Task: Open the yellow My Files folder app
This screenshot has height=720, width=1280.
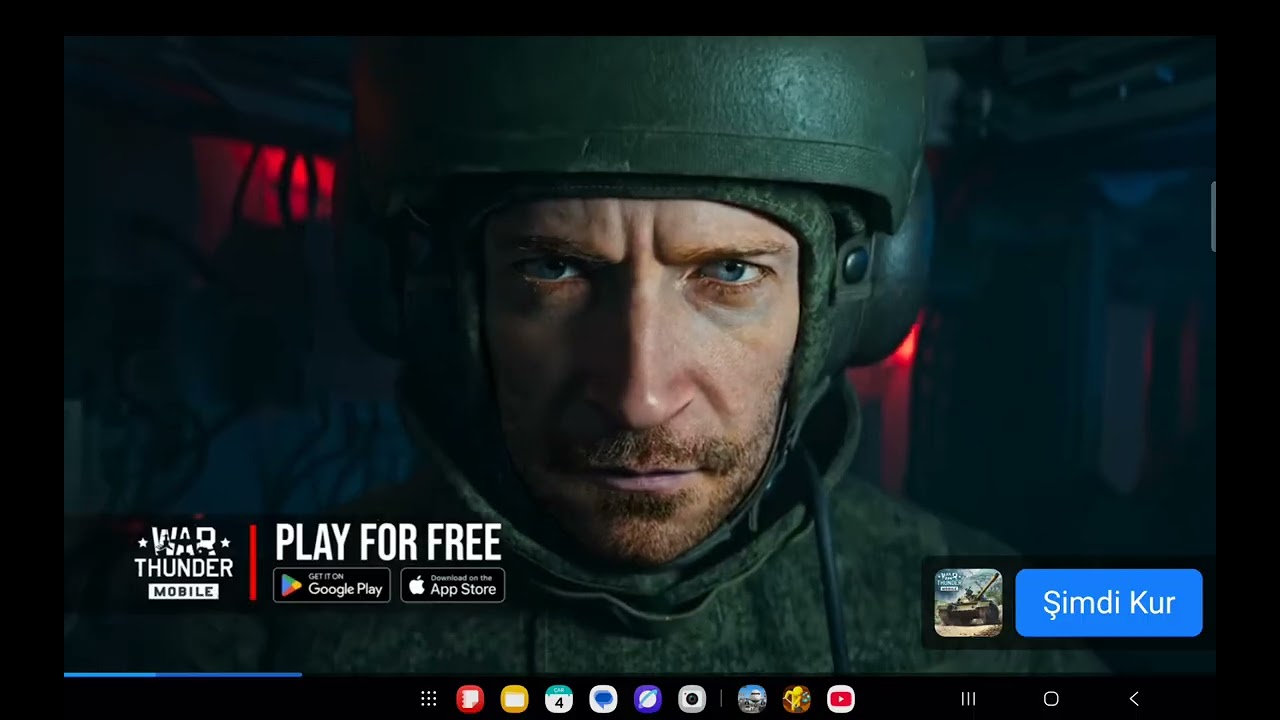Action: (x=514, y=699)
